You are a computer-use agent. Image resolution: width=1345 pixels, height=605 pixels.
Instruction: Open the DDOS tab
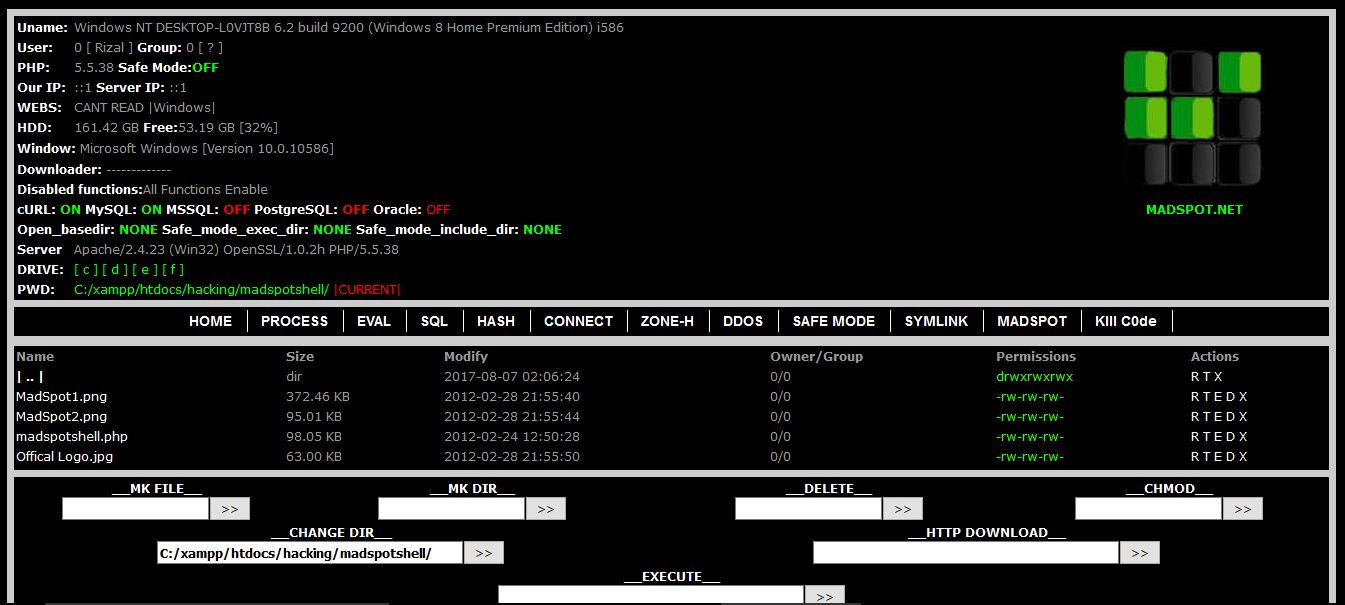point(743,321)
